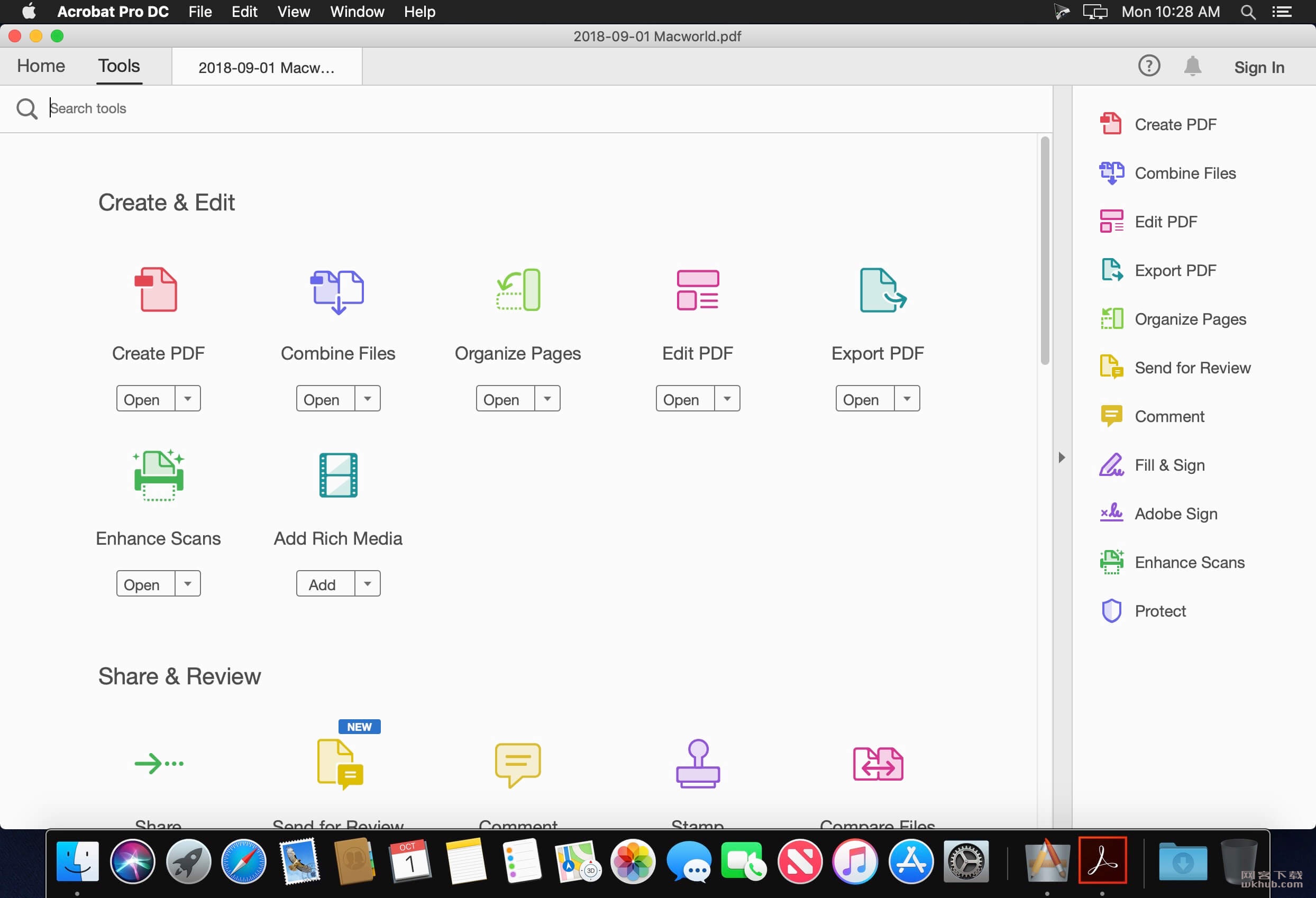This screenshot has height=898, width=1316.
Task: Expand the Export PDF dropdown arrow
Action: pos(907,399)
